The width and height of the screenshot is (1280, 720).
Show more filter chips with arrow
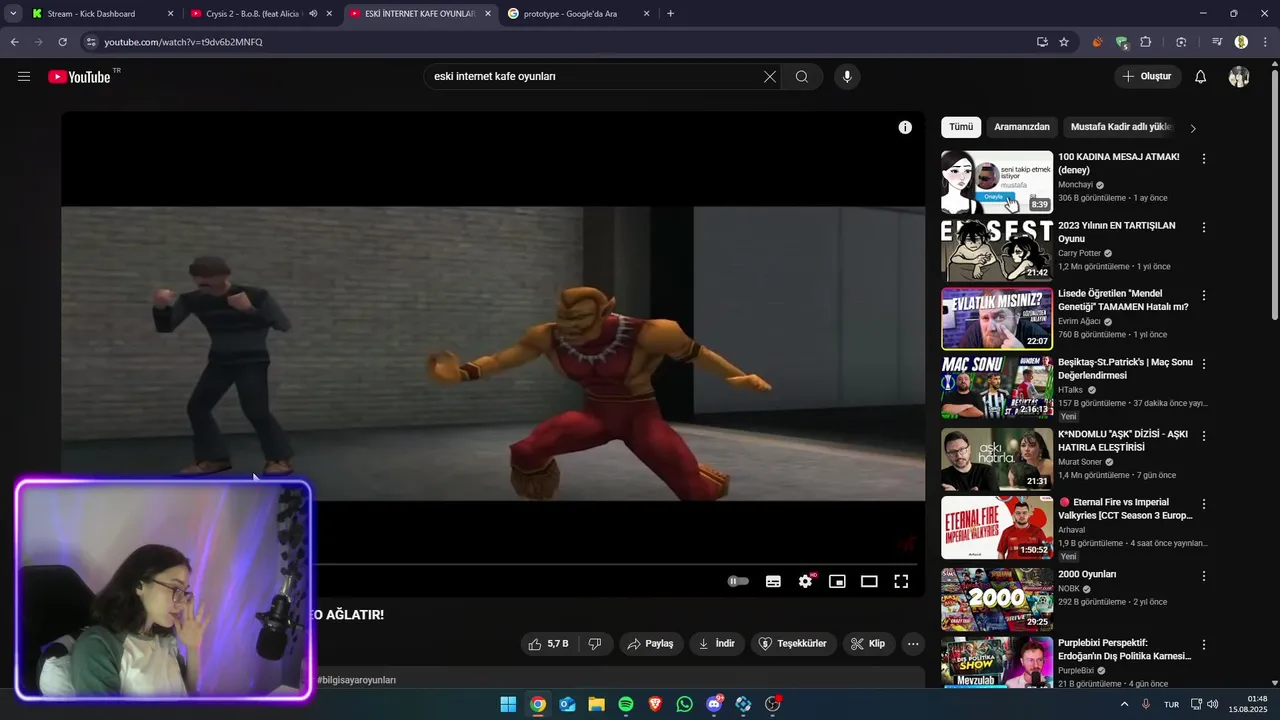click(1192, 128)
